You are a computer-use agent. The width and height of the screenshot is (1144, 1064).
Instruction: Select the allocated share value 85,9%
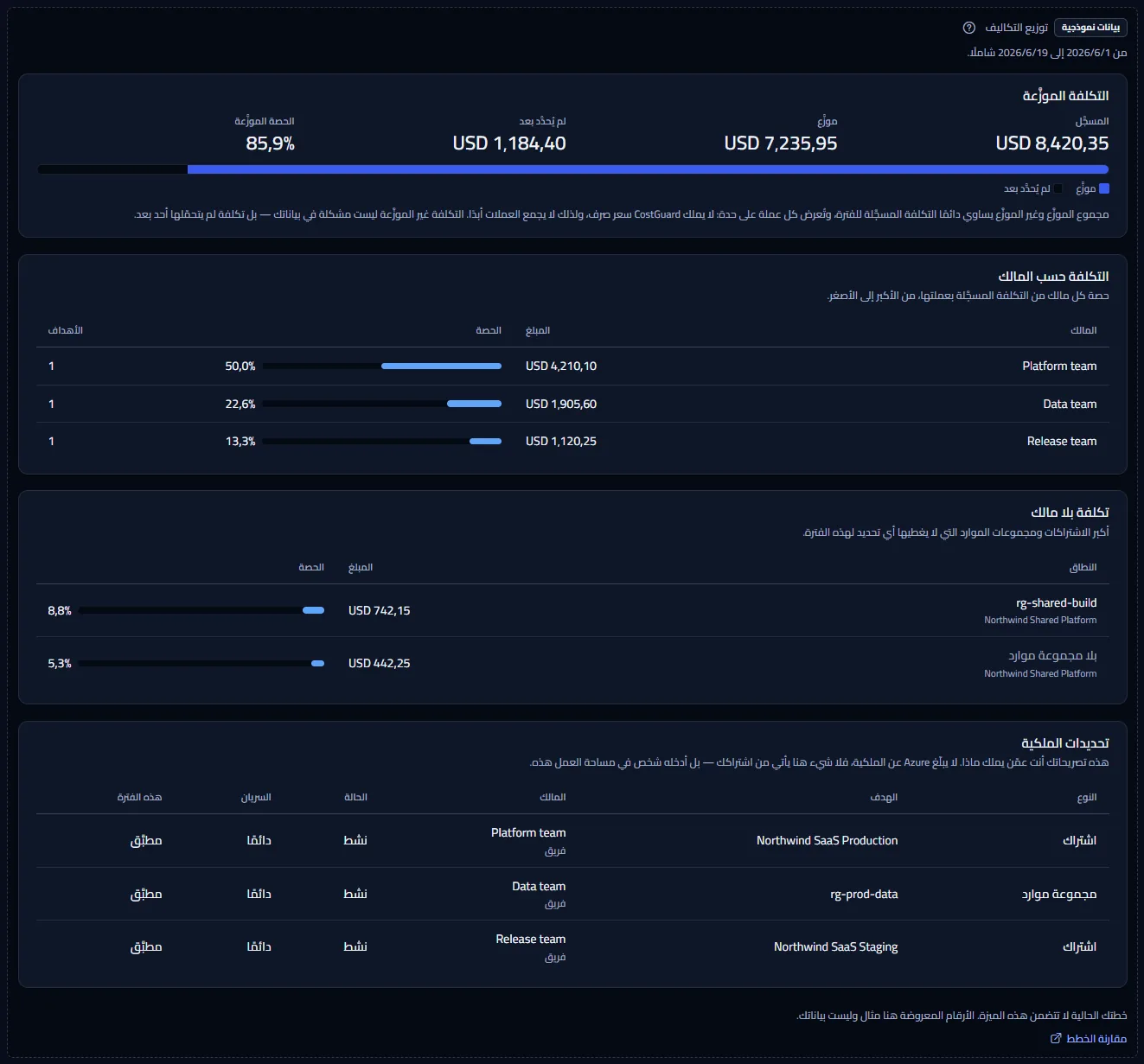[x=271, y=143]
